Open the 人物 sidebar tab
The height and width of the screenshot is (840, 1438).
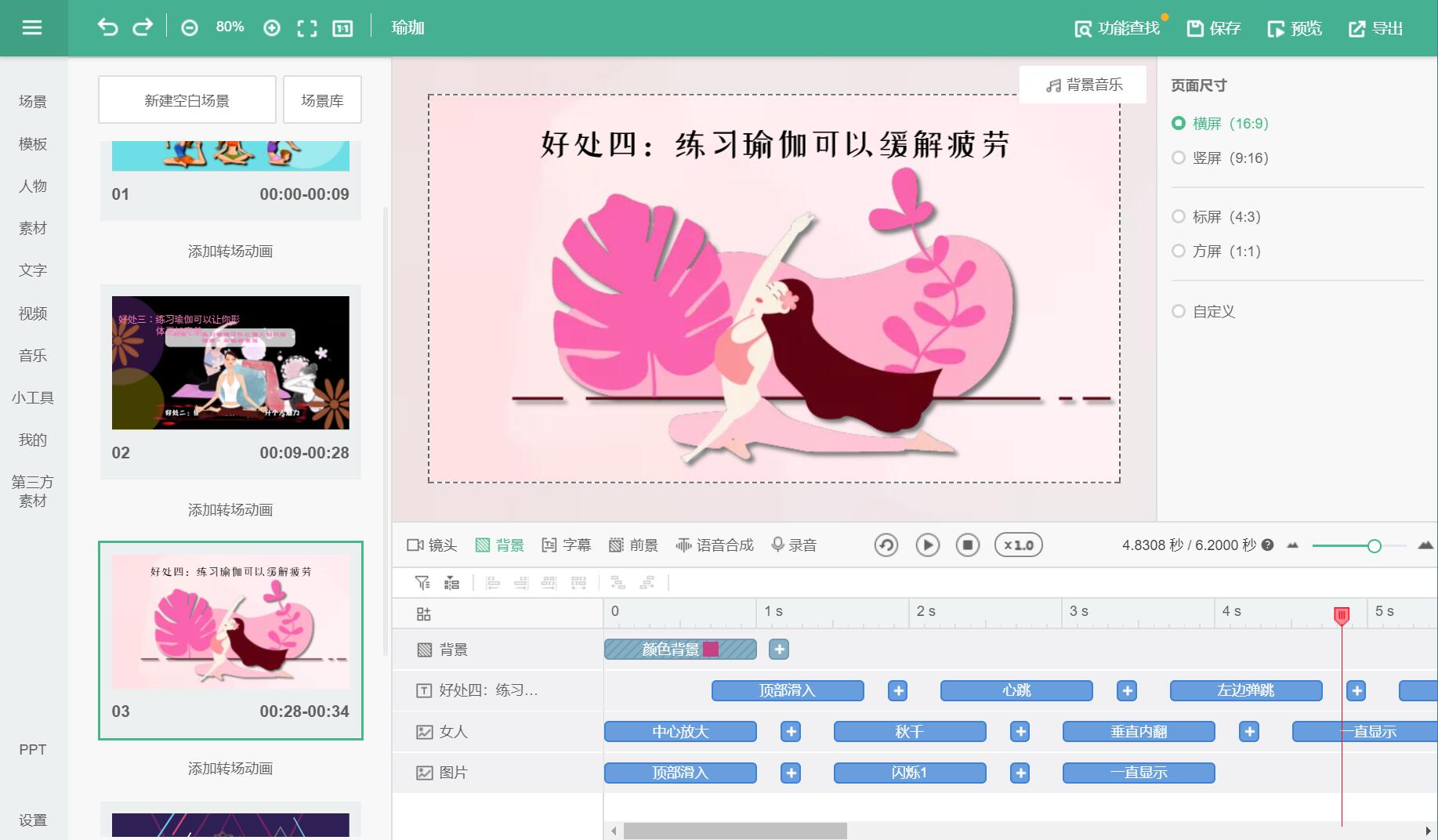coord(33,186)
